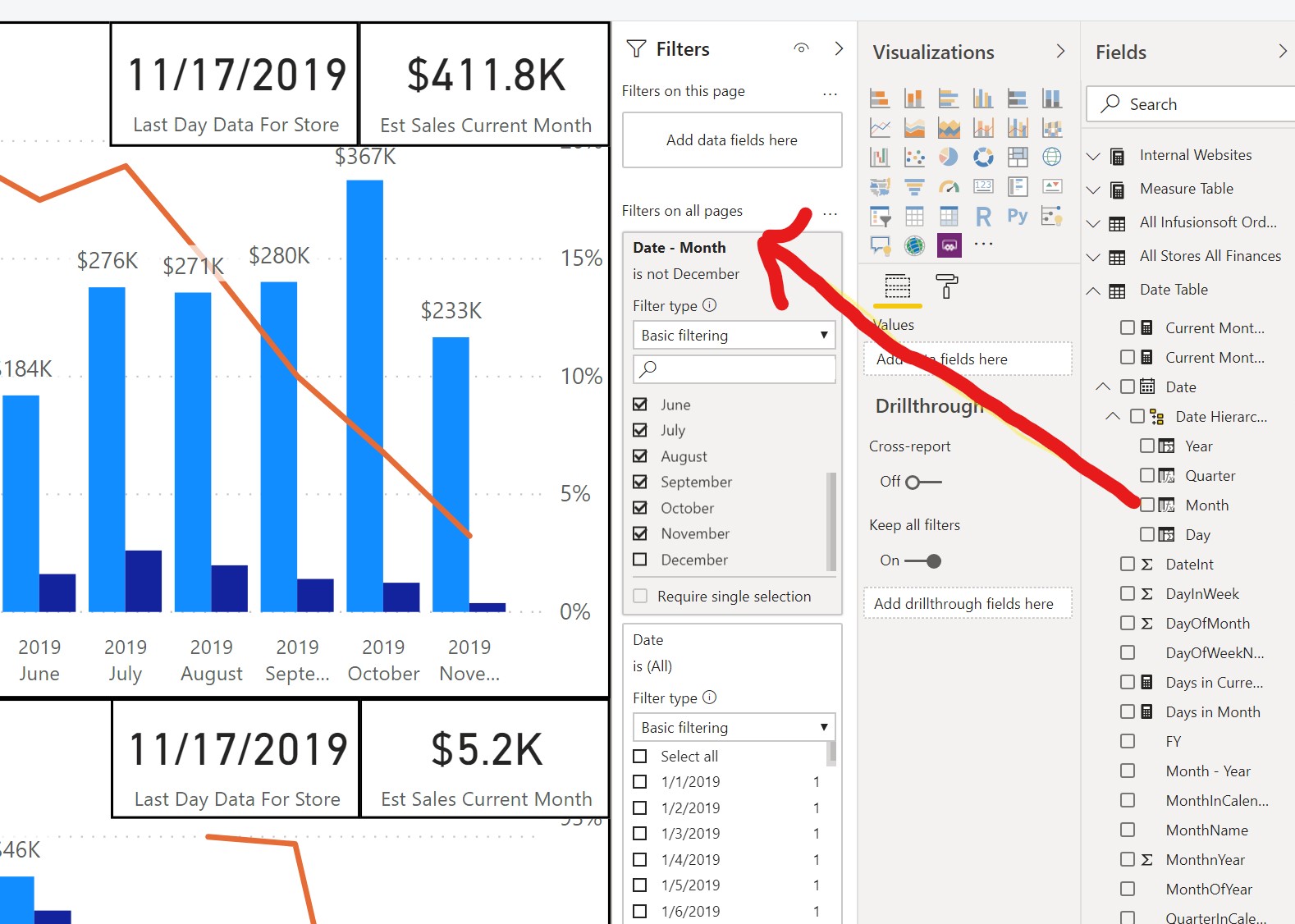
Task: Turn off Keep all filters toggle
Action: (x=922, y=561)
